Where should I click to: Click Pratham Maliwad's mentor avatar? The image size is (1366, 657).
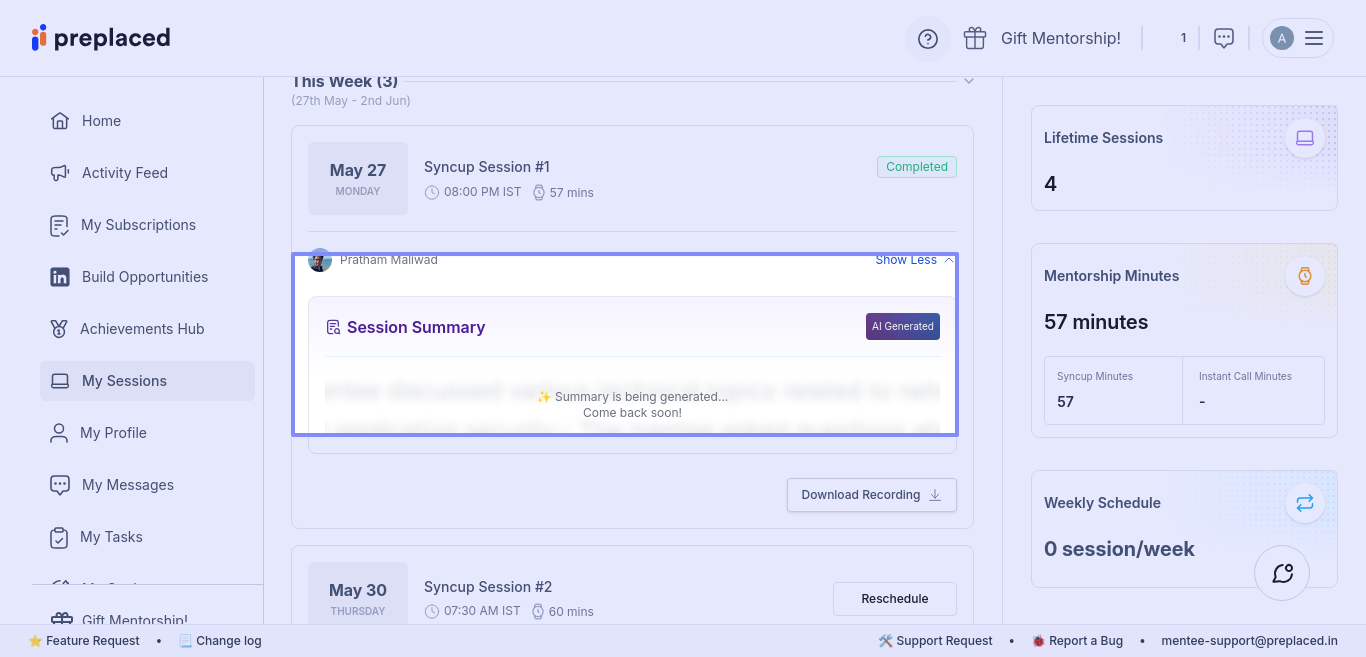(320, 261)
